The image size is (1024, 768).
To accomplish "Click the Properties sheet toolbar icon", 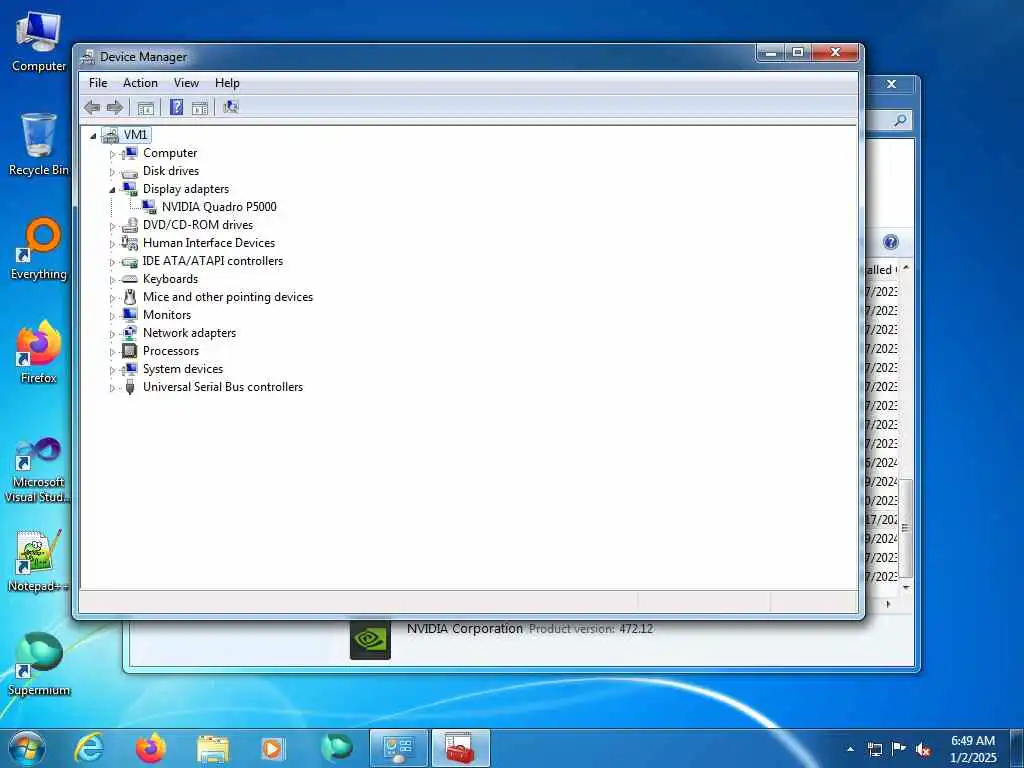I will click(x=200, y=108).
